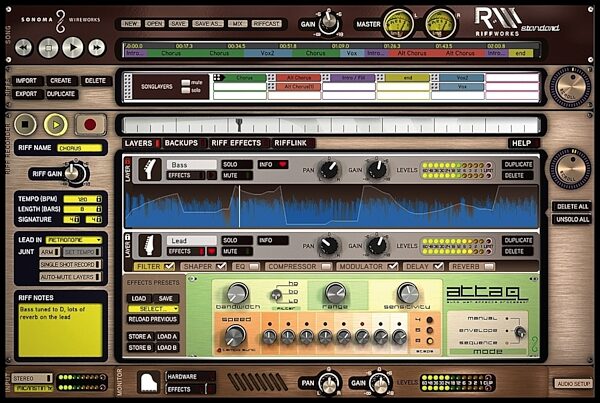Click the left master VU meter
The width and height of the screenshot is (600, 403).
pyautogui.click(x=398, y=24)
